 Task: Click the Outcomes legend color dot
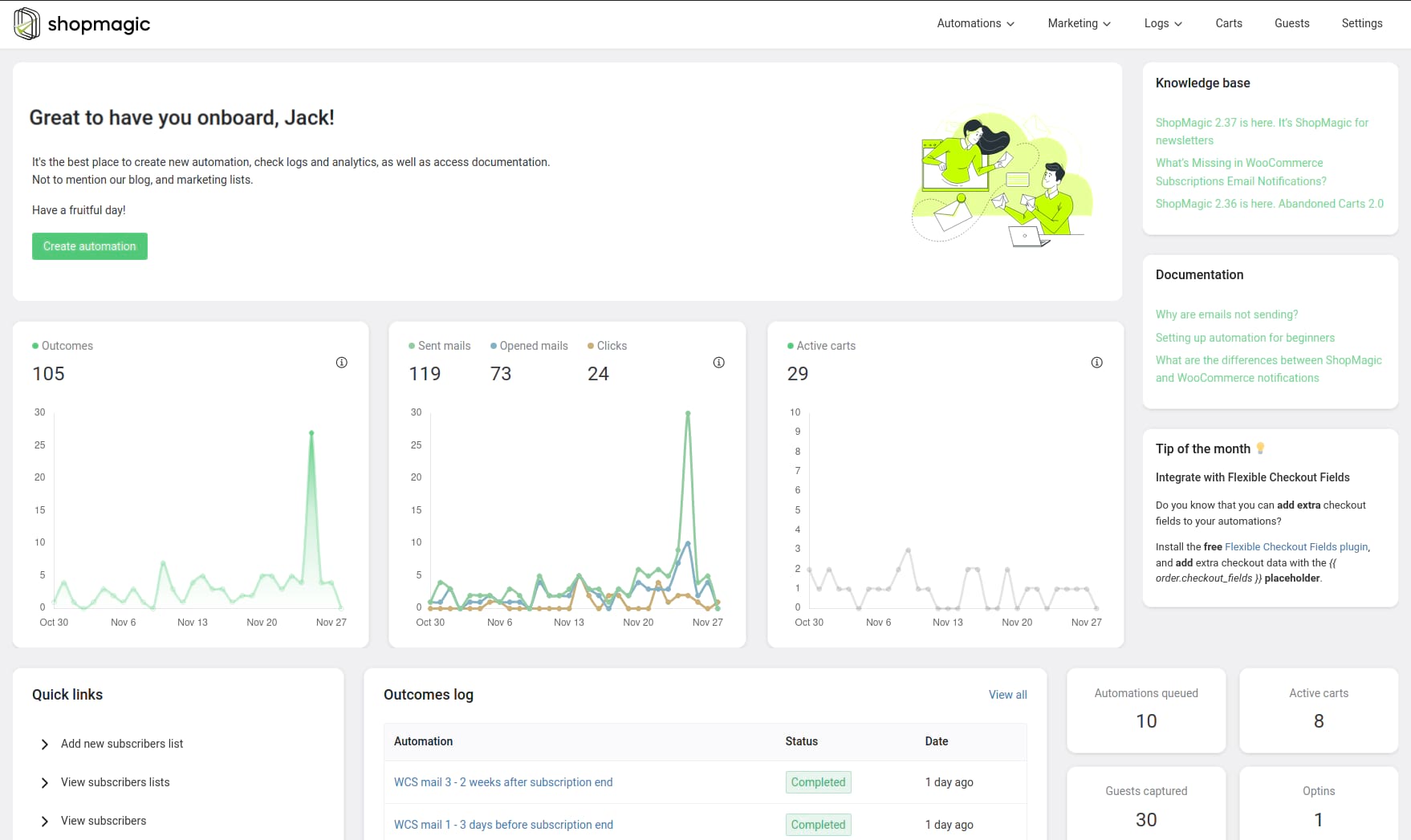pyautogui.click(x=35, y=346)
